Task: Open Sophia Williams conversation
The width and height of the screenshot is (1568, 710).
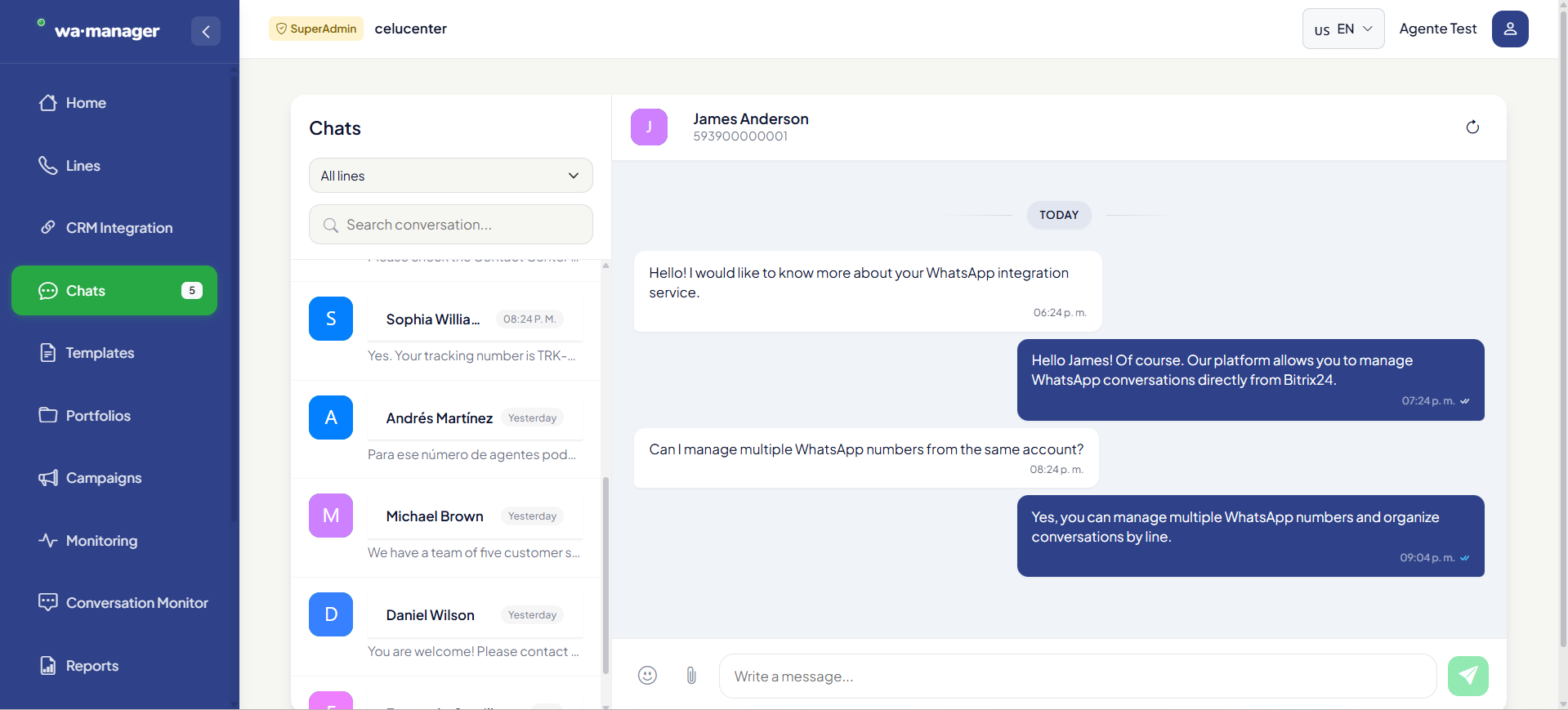Action: click(x=446, y=332)
